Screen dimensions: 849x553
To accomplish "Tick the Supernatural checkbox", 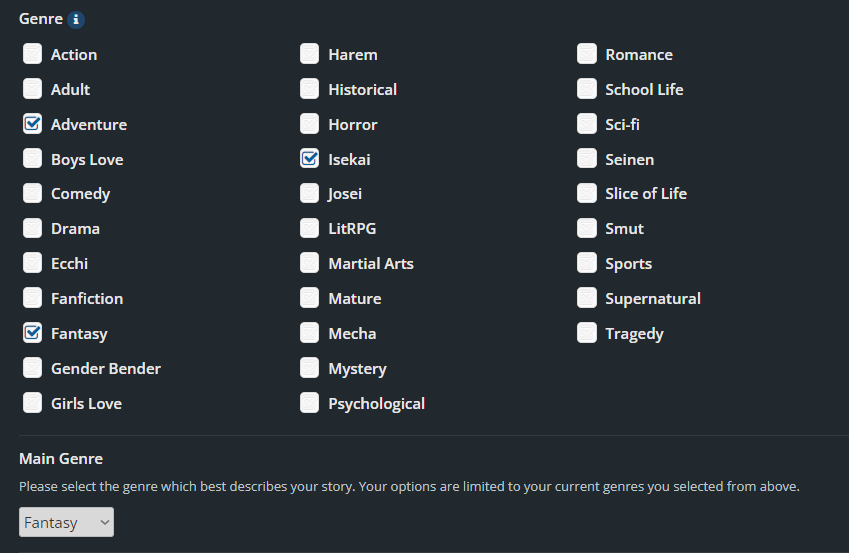I will [x=587, y=298].
